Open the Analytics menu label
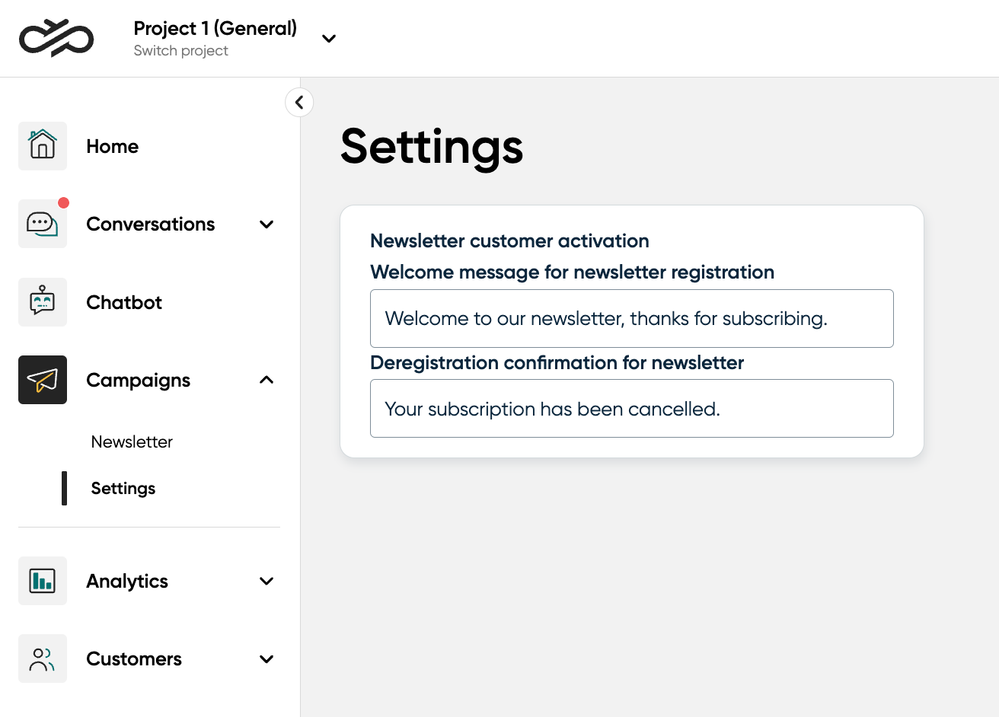Viewport: 999px width, 717px height. [x=127, y=581]
